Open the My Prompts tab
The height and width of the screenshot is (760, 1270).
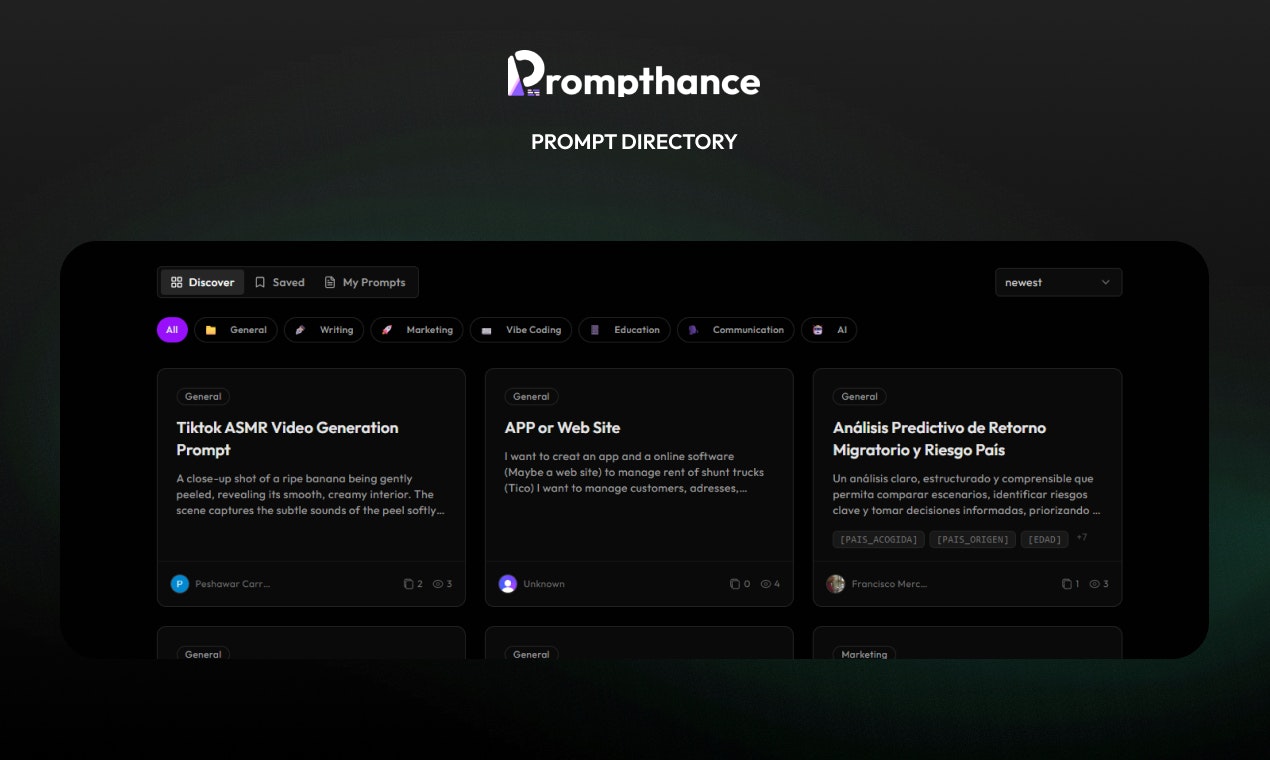pos(365,282)
